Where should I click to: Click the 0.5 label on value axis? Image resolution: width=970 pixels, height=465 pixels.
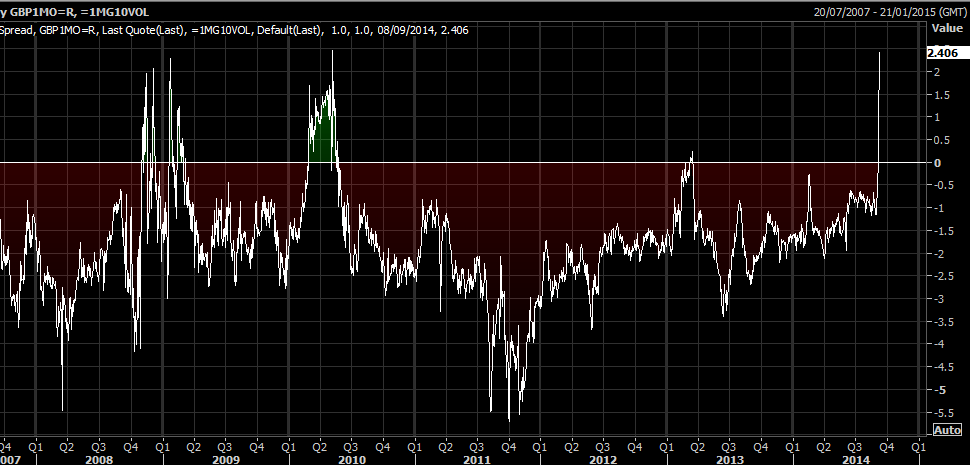tap(942, 140)
